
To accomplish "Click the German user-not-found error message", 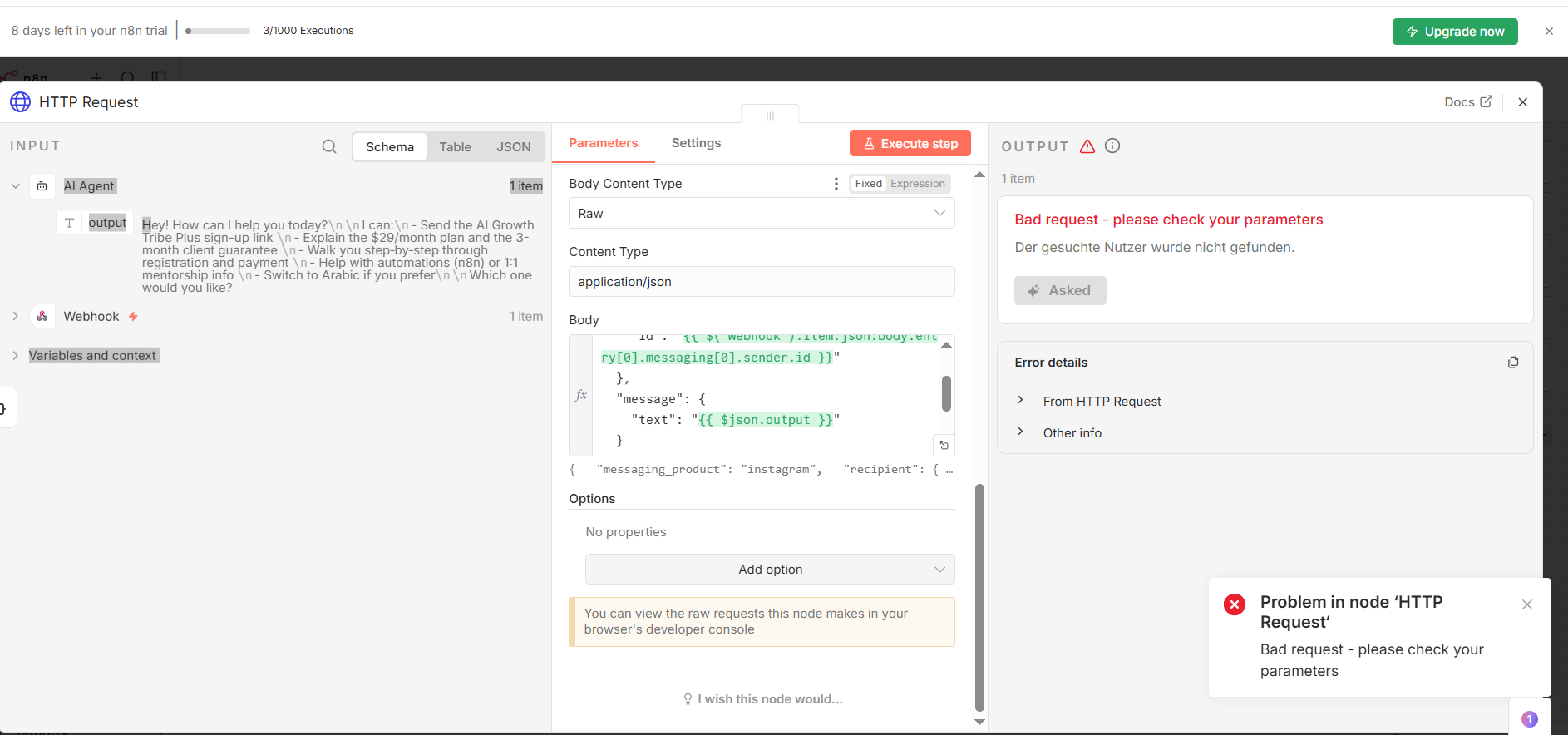I will click(x=1154, y=248).
